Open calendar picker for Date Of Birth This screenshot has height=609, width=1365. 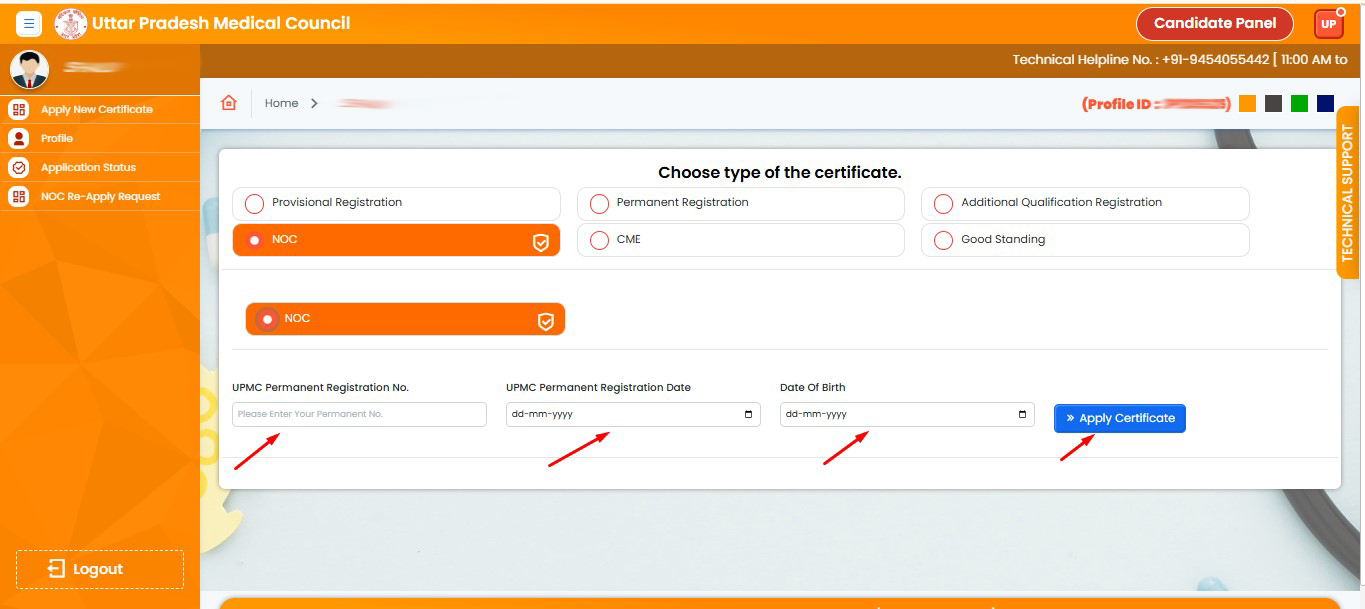(x=1022, y=415)
